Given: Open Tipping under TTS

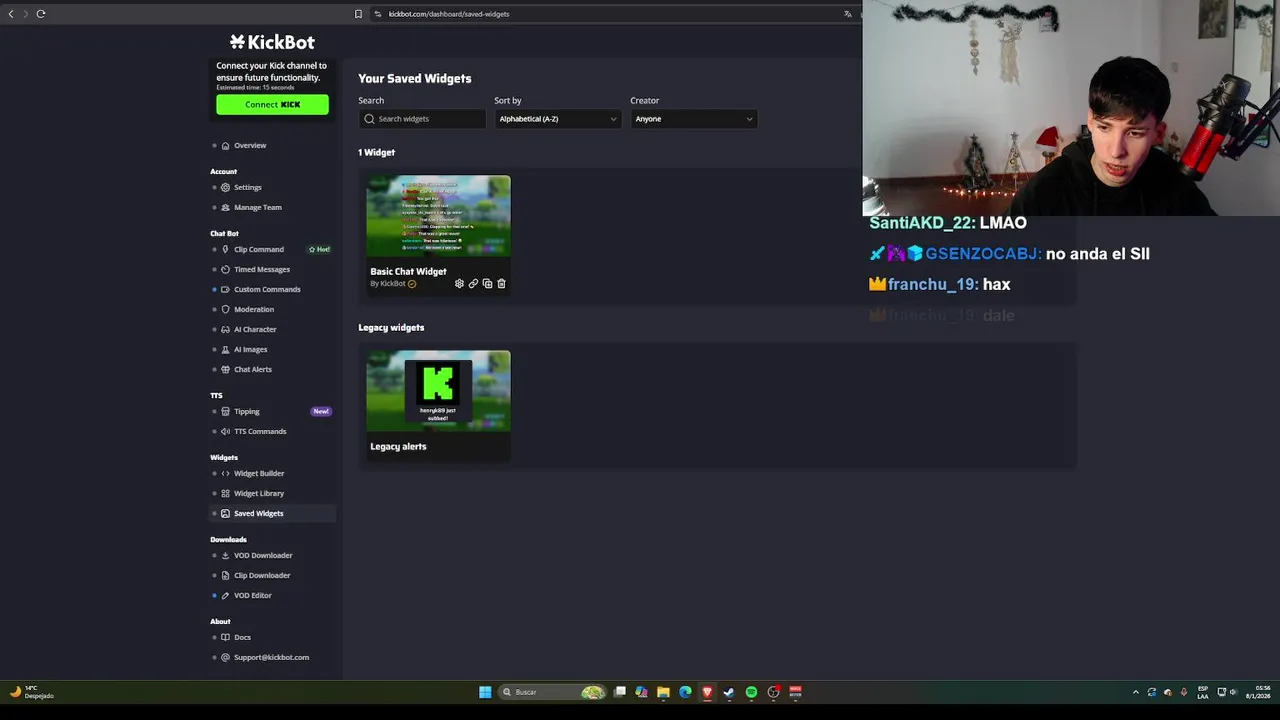Looking at the screenshot, I should click(x=247, y=412).
